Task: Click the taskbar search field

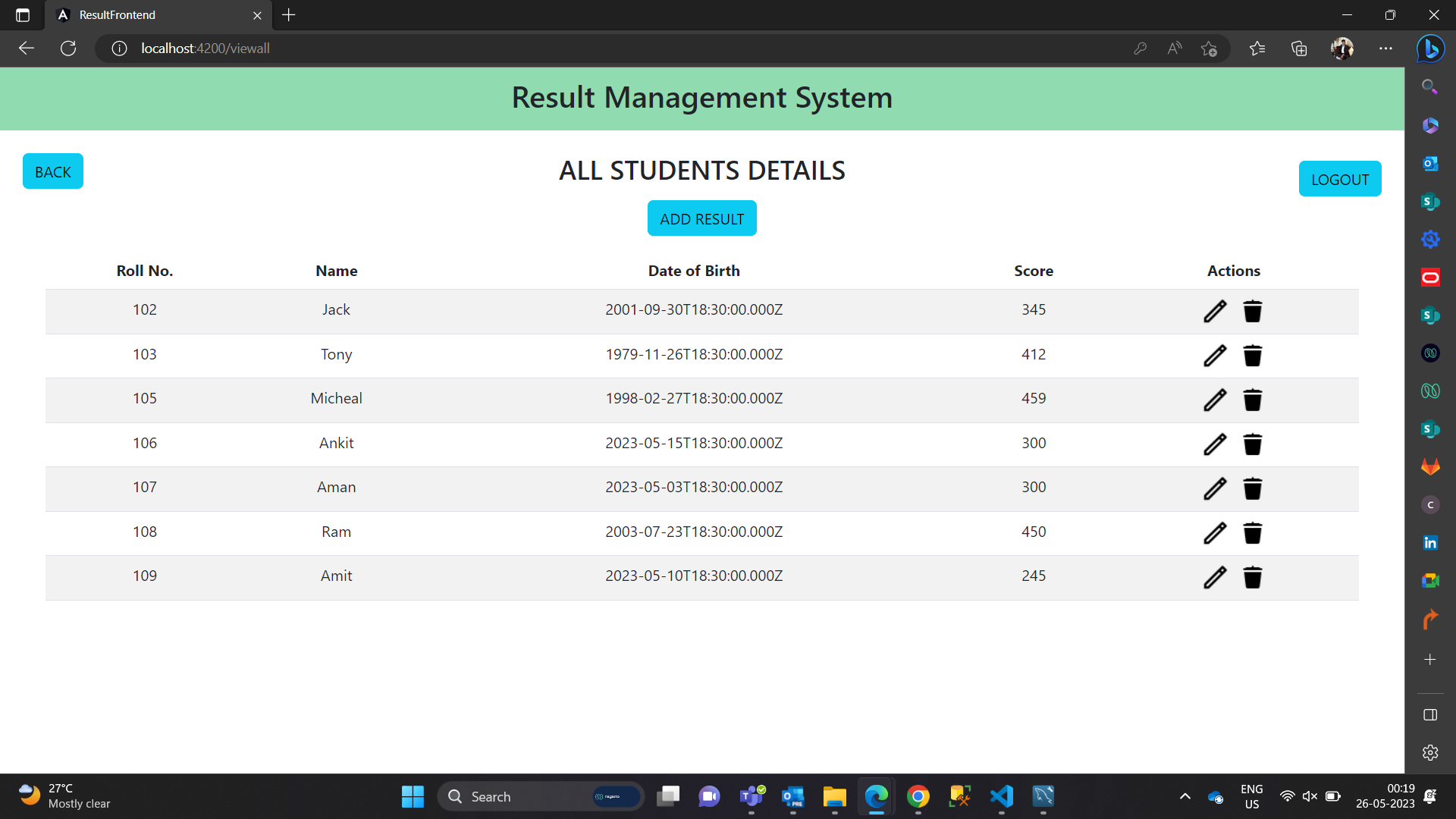Action: point(531,796)
